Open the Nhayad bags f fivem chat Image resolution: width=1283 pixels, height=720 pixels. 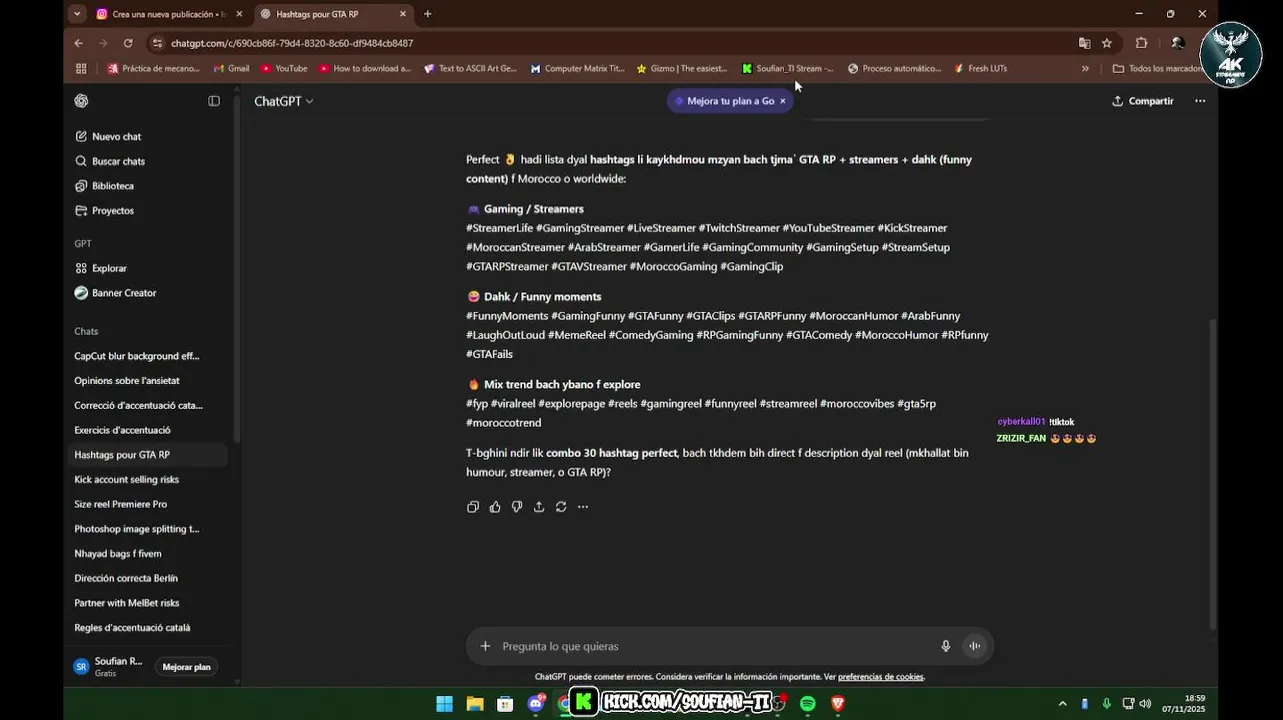click(118, 554)
